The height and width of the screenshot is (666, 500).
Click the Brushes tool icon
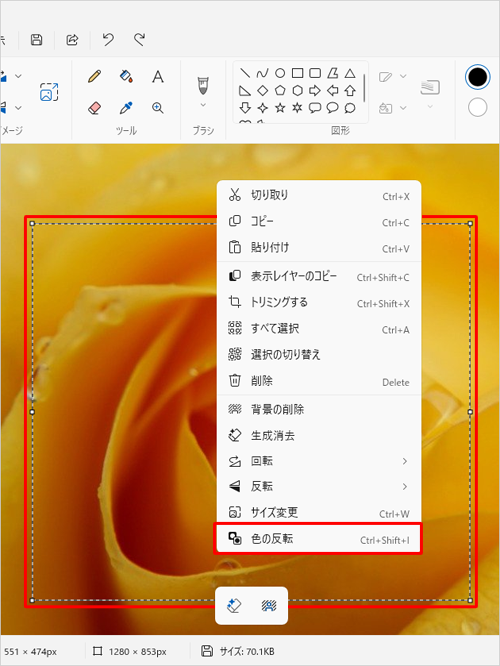203,85
